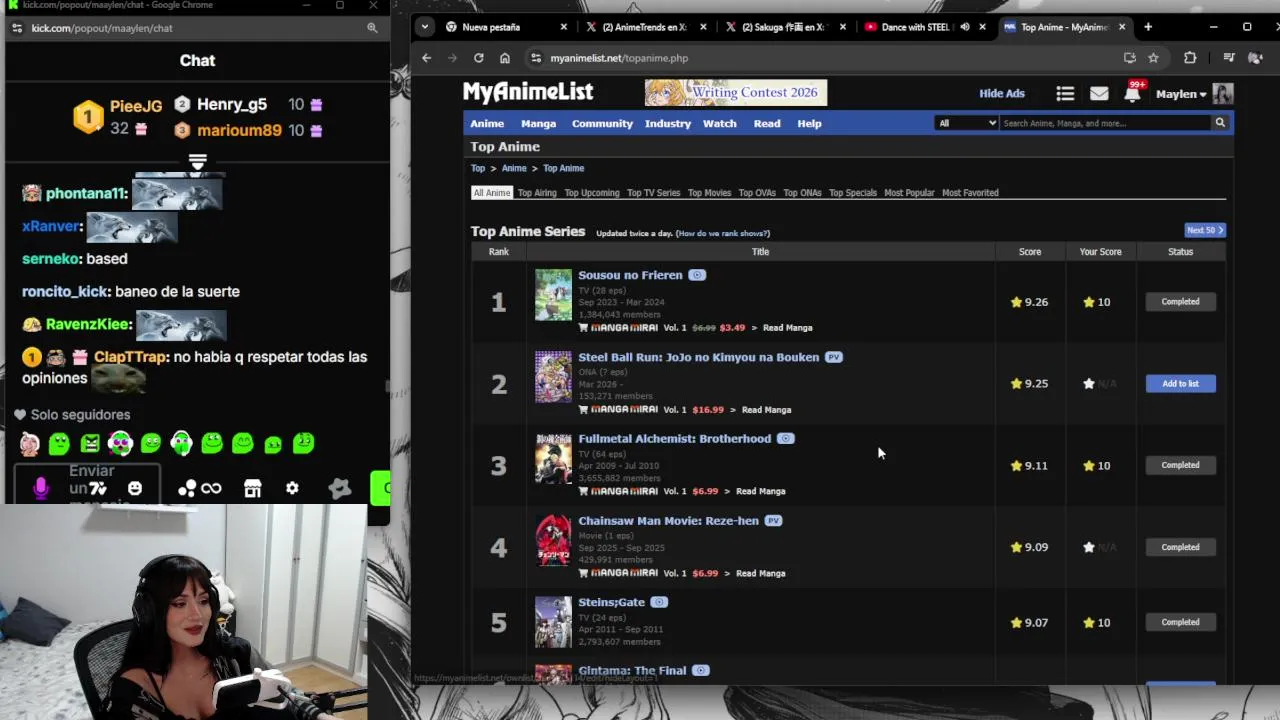Open the Chrome media control icon
Viewport: 1280px width, 720px height.
click(1228, 58)
